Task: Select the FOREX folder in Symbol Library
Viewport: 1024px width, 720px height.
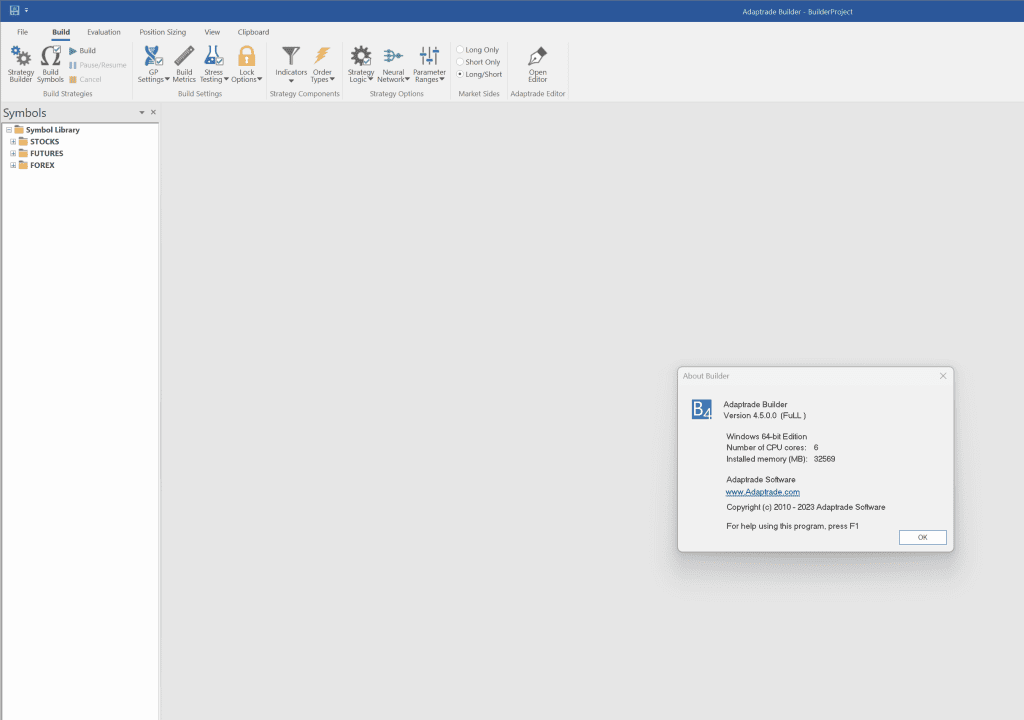Action: coord(42,166)
